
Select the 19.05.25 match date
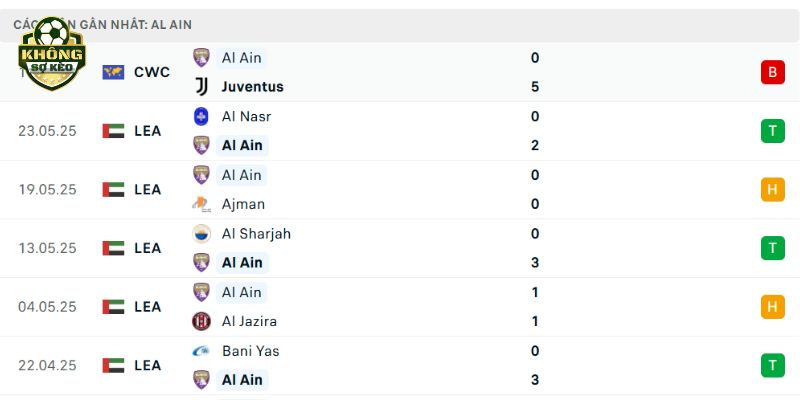(x=47, y=190)
